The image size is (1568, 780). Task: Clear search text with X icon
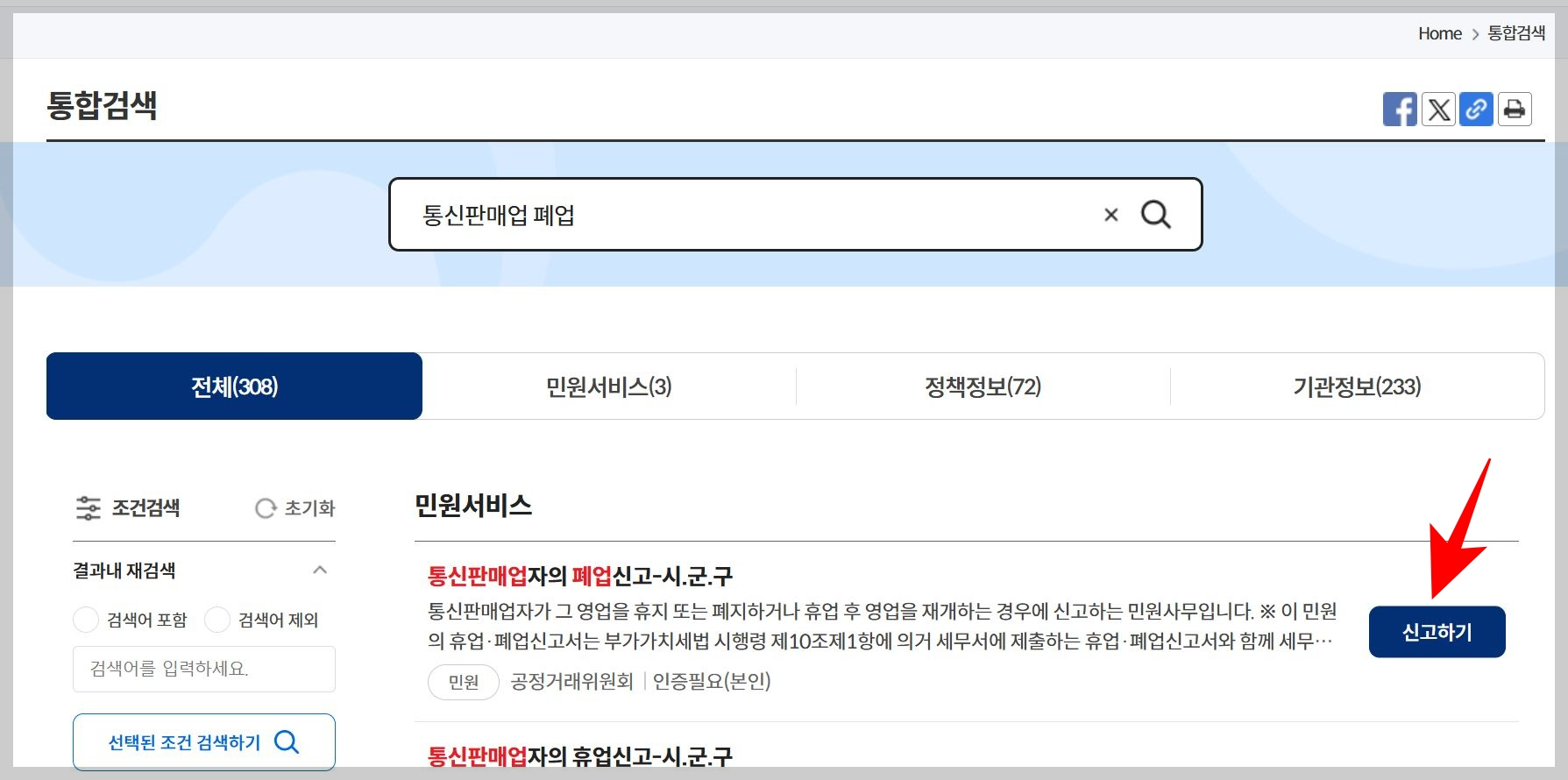coord(1110,215)
